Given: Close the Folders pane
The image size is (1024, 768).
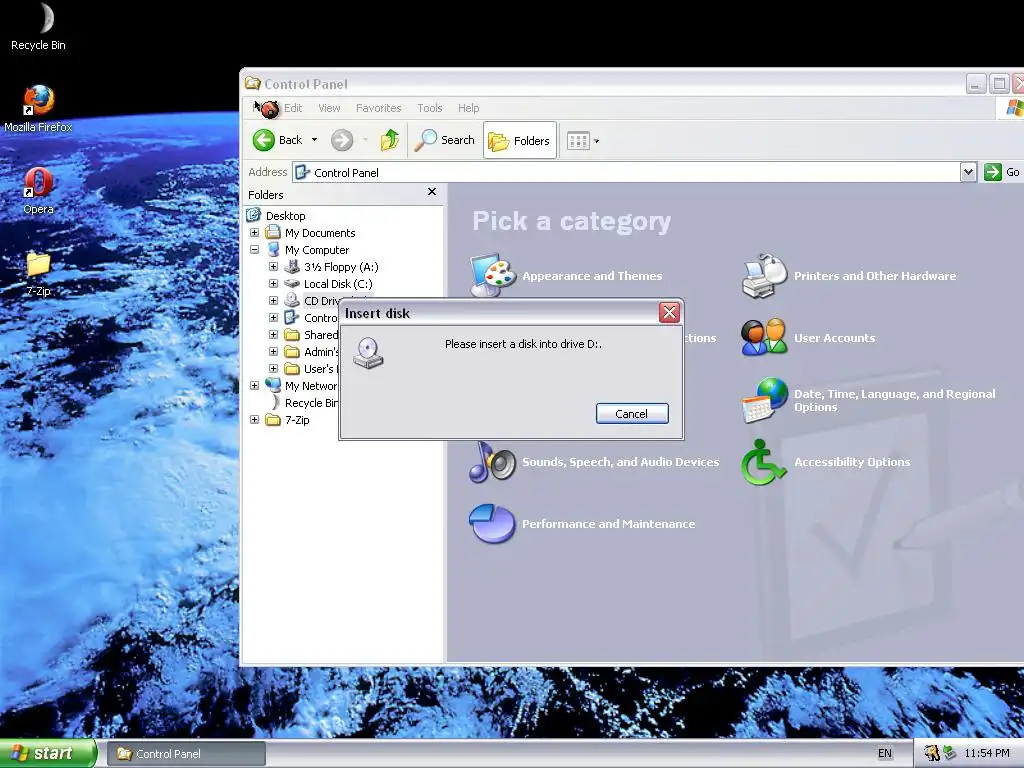Looking at the screenshot, I should (432, 192).
